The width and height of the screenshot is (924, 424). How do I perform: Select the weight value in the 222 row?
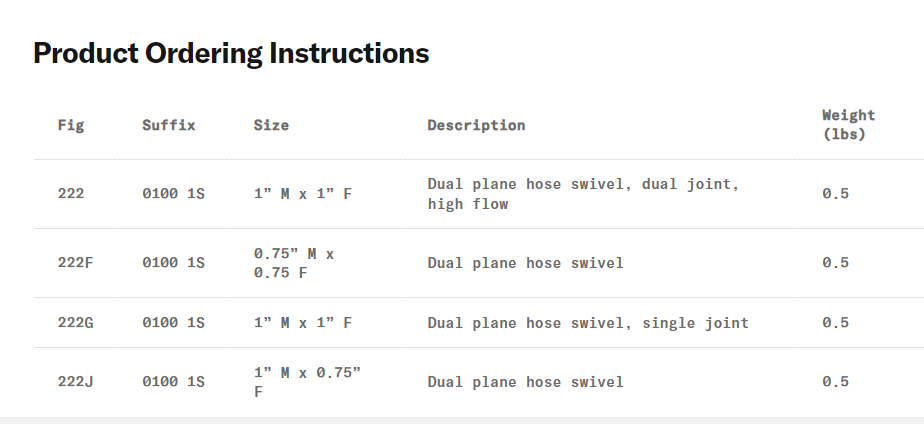click(835, 193)
